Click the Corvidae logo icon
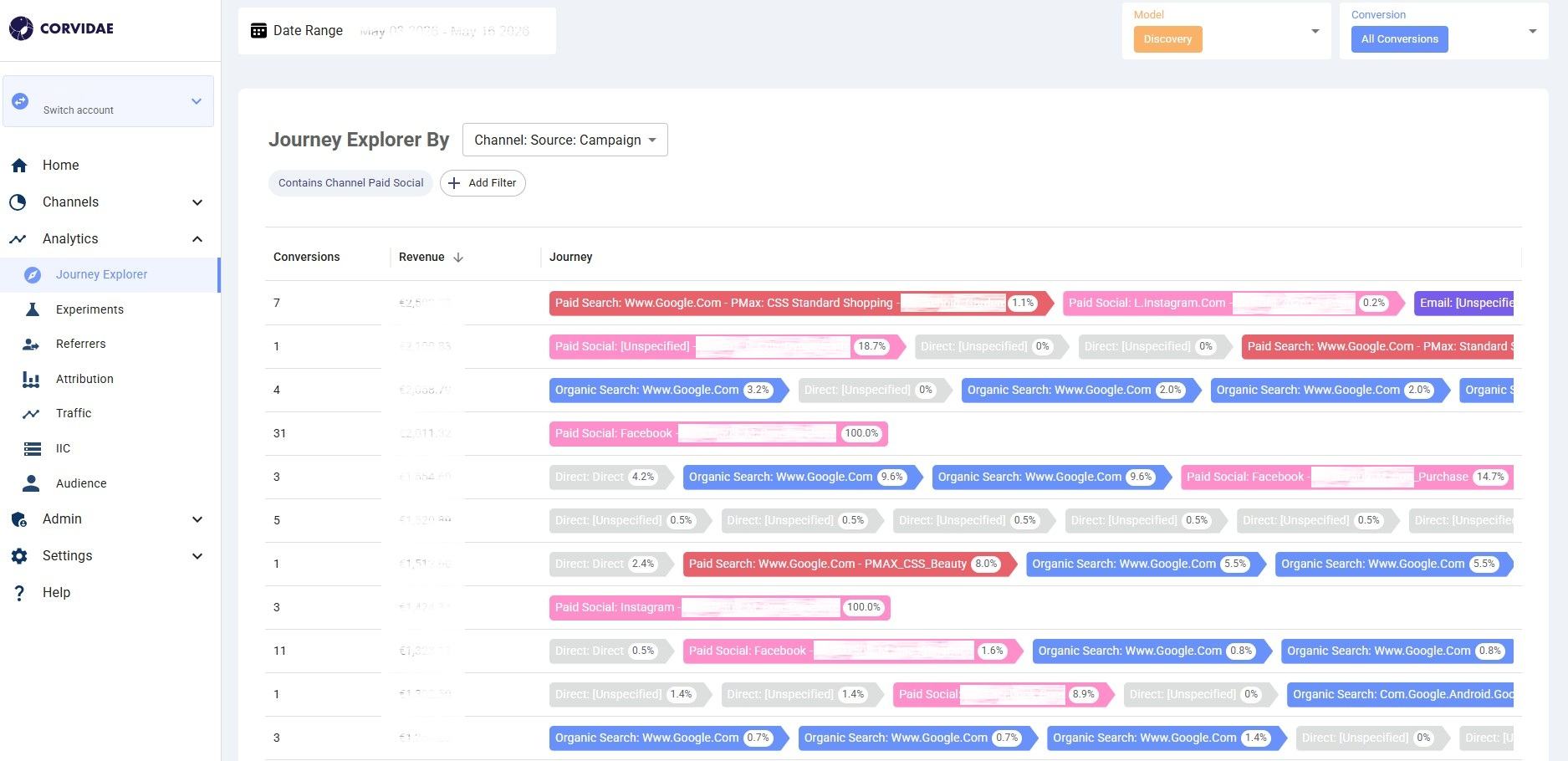 coord(21,28)
